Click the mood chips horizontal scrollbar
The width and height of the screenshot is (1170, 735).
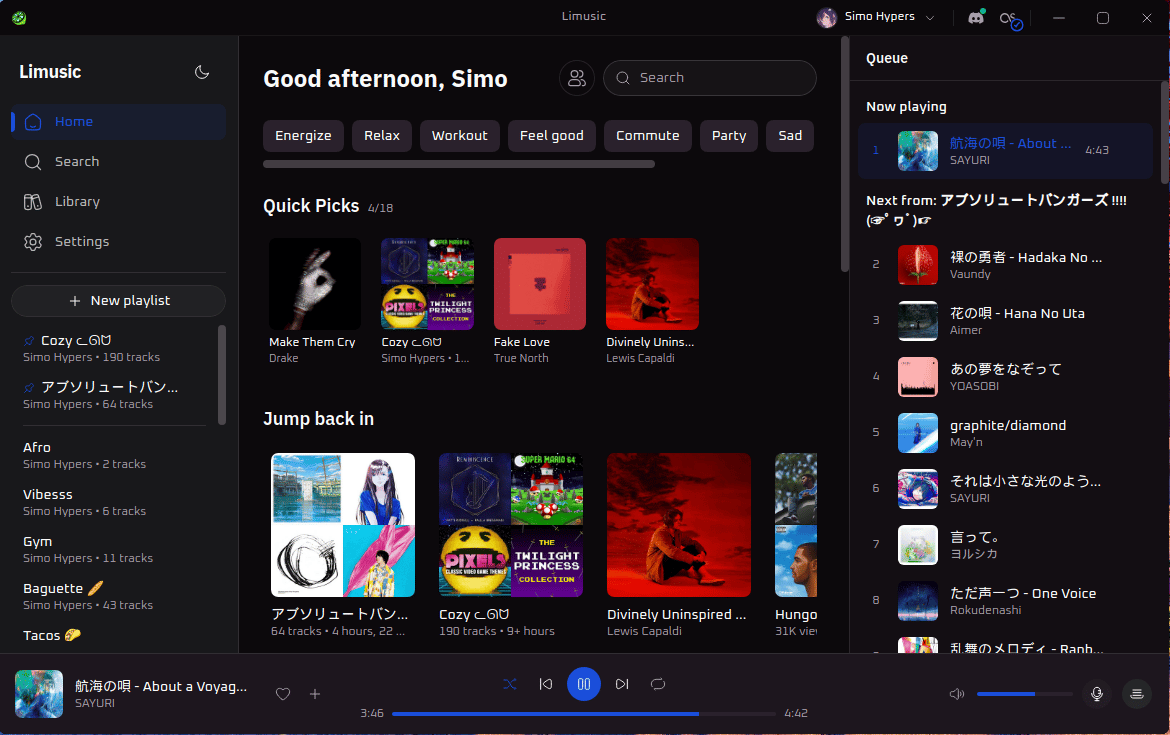[459, 164]
